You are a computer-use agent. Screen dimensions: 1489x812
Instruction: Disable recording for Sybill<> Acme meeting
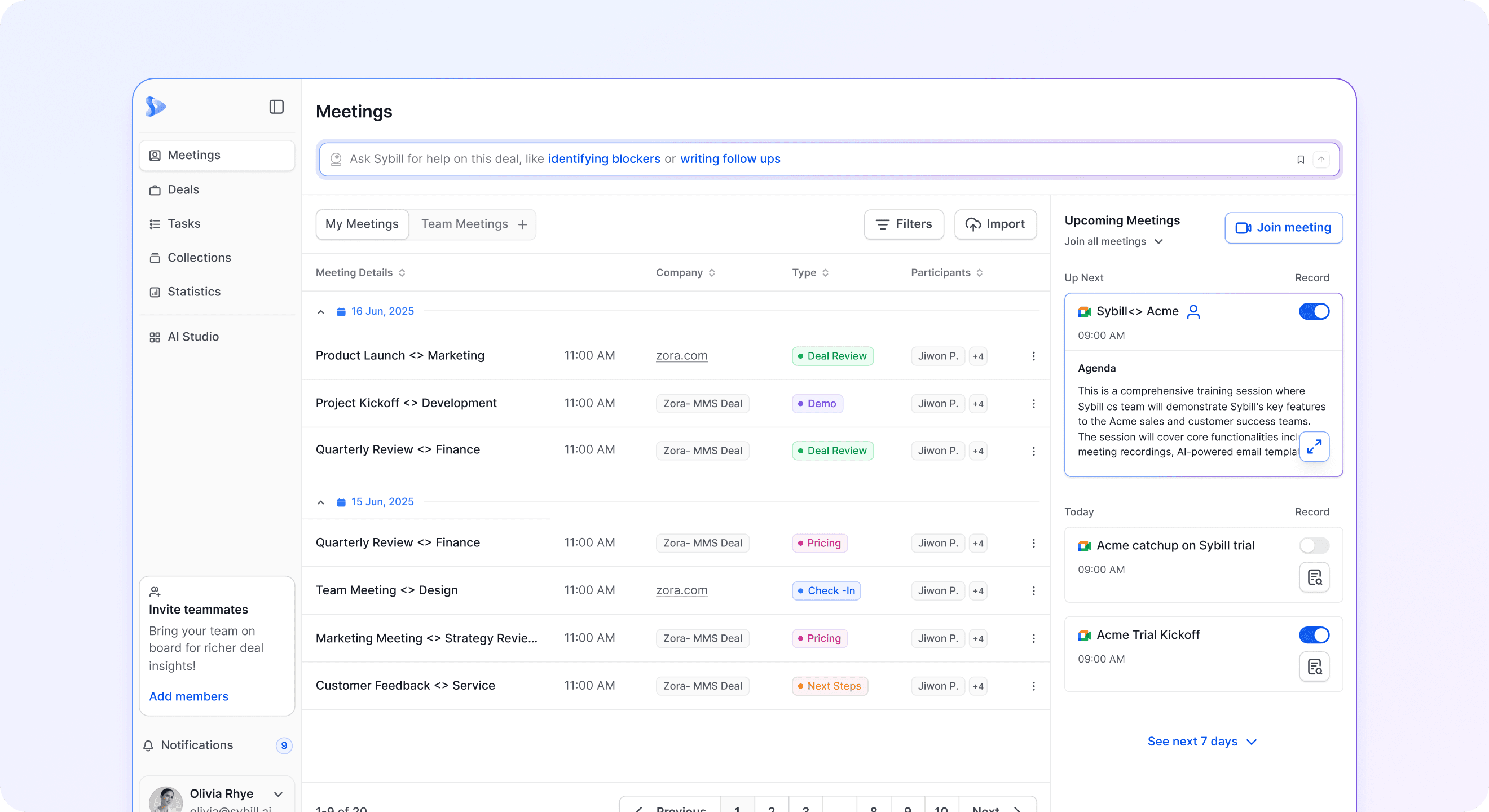tap(1314, 311)
